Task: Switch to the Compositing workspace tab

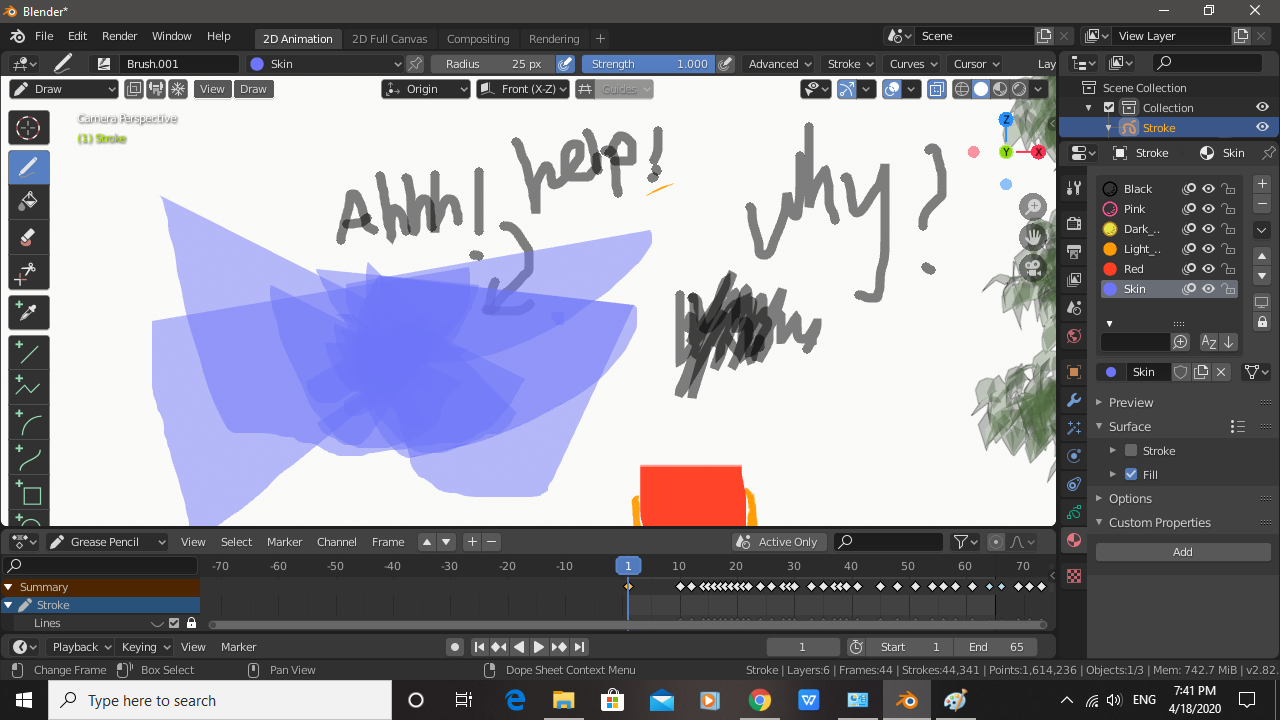Action: pos(478,39)
